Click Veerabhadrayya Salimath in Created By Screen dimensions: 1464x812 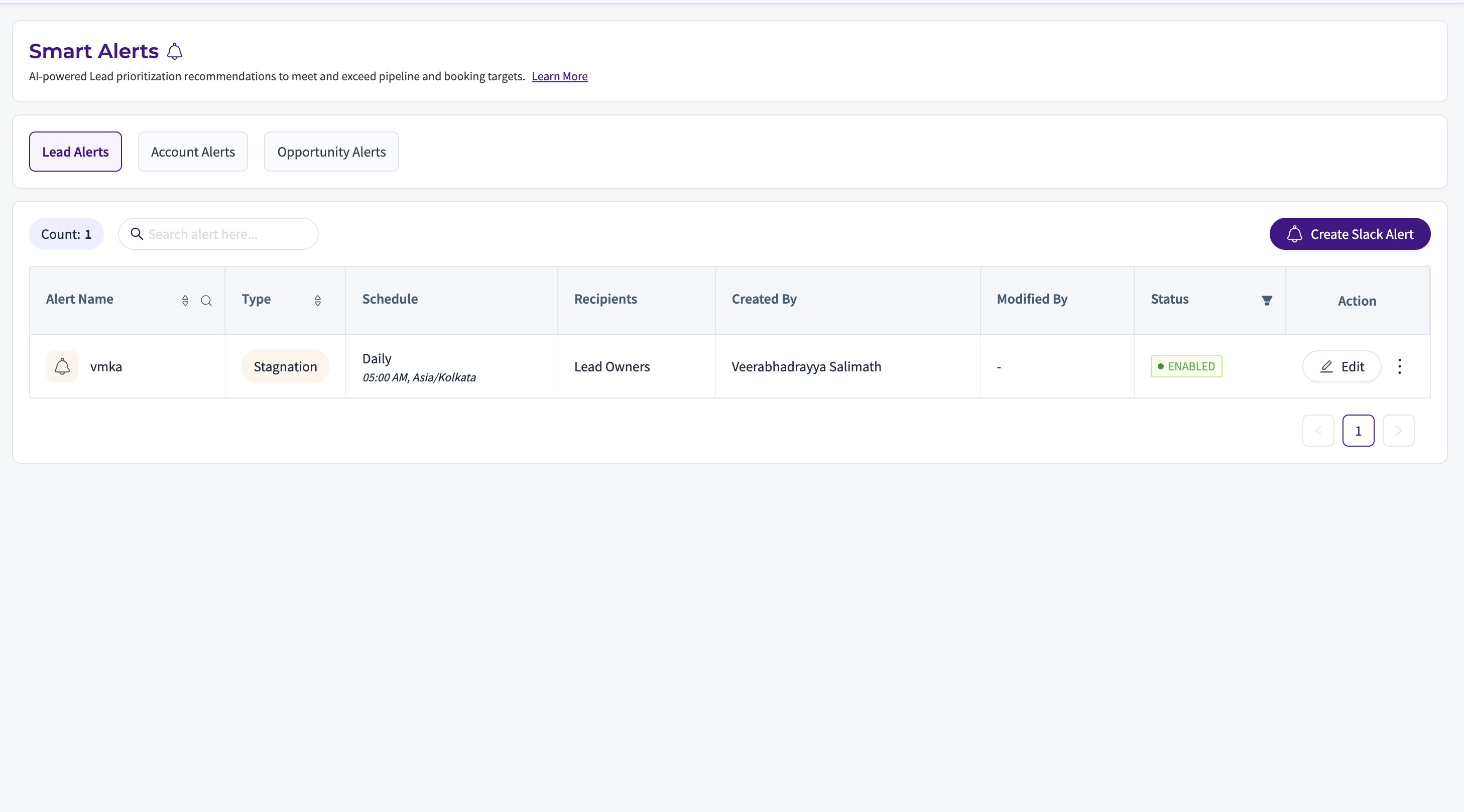[x=806, y=366]
